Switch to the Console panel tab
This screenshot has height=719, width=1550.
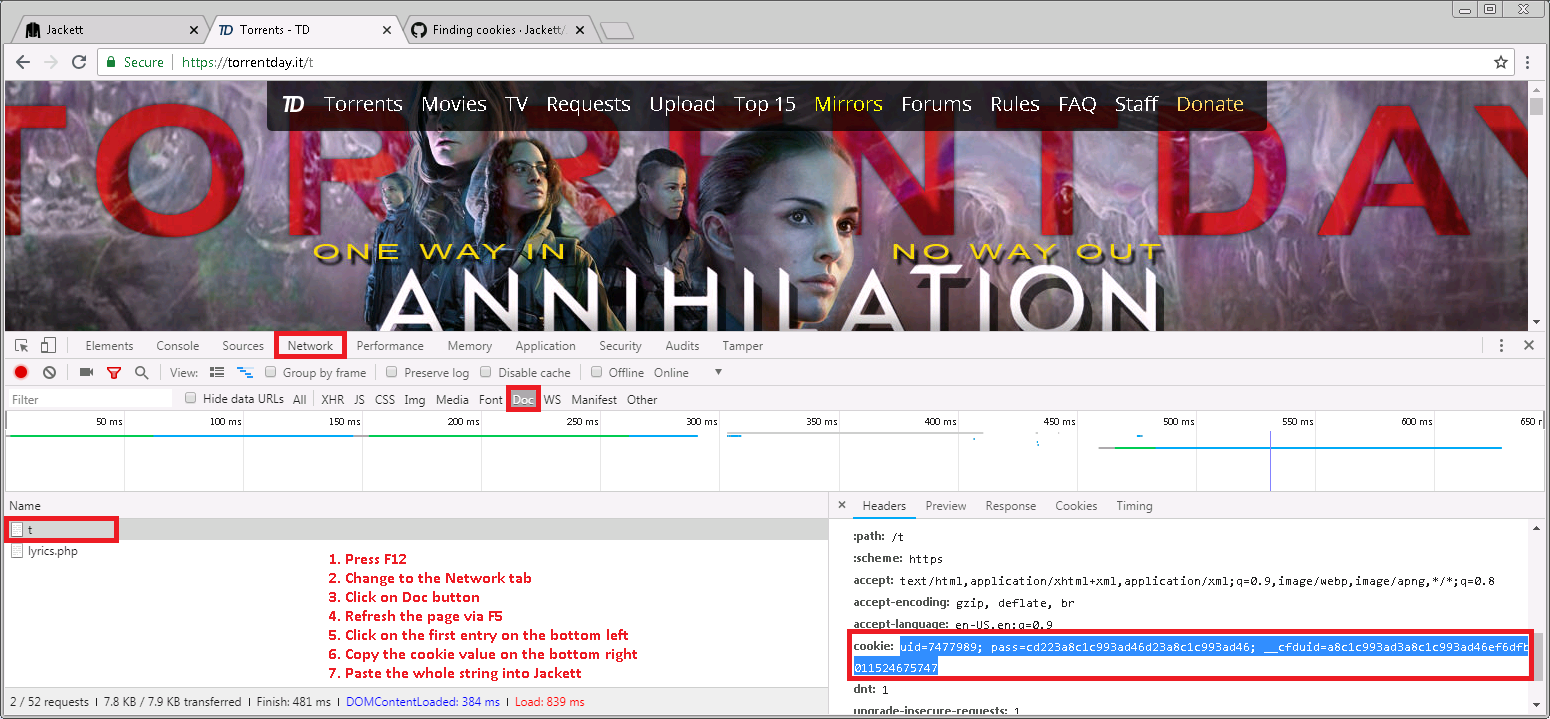[x=177, y=346]
